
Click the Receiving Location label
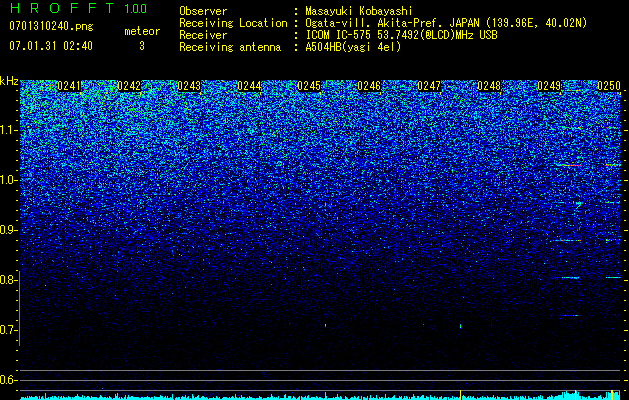[233, 23]
